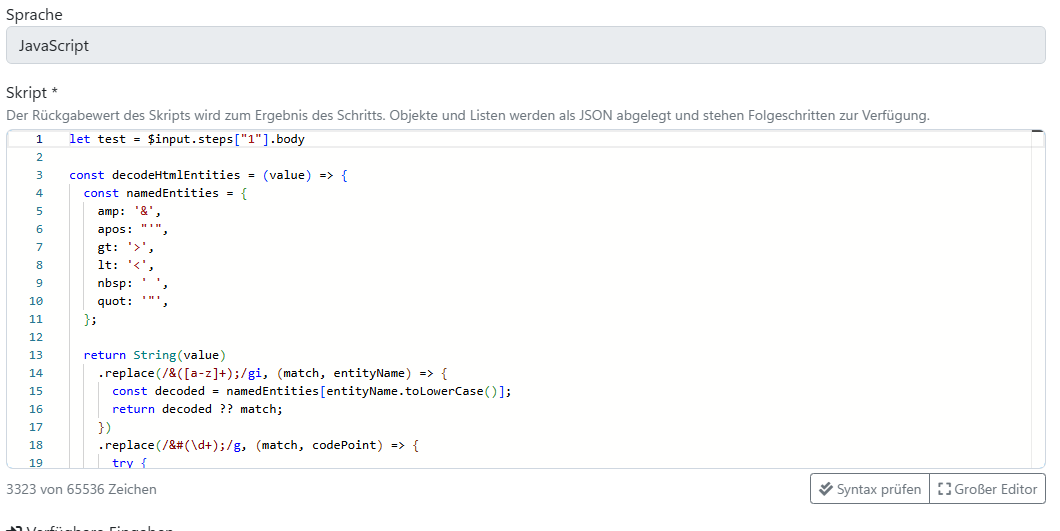The image size is (1060, 531).
Task: Click the 'Skript *' field label
Action: pos(32,93)
